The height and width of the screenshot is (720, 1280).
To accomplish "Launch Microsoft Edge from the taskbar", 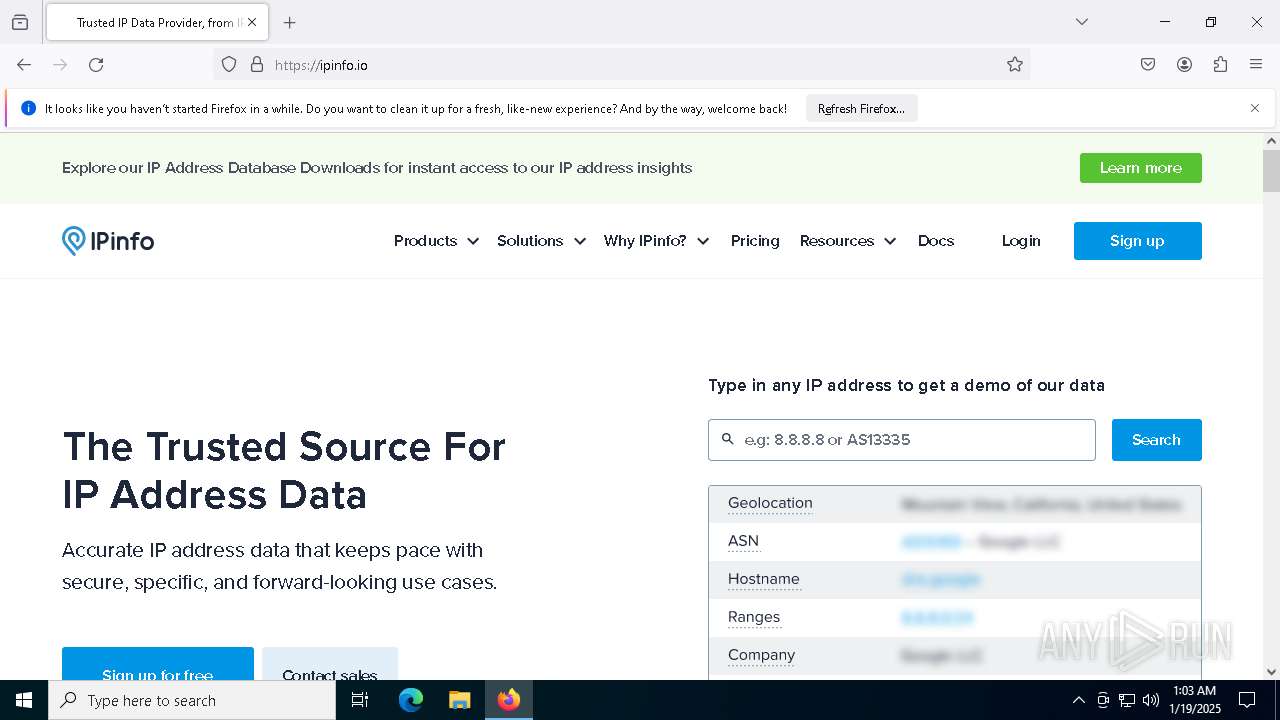I will click(411, 700).
